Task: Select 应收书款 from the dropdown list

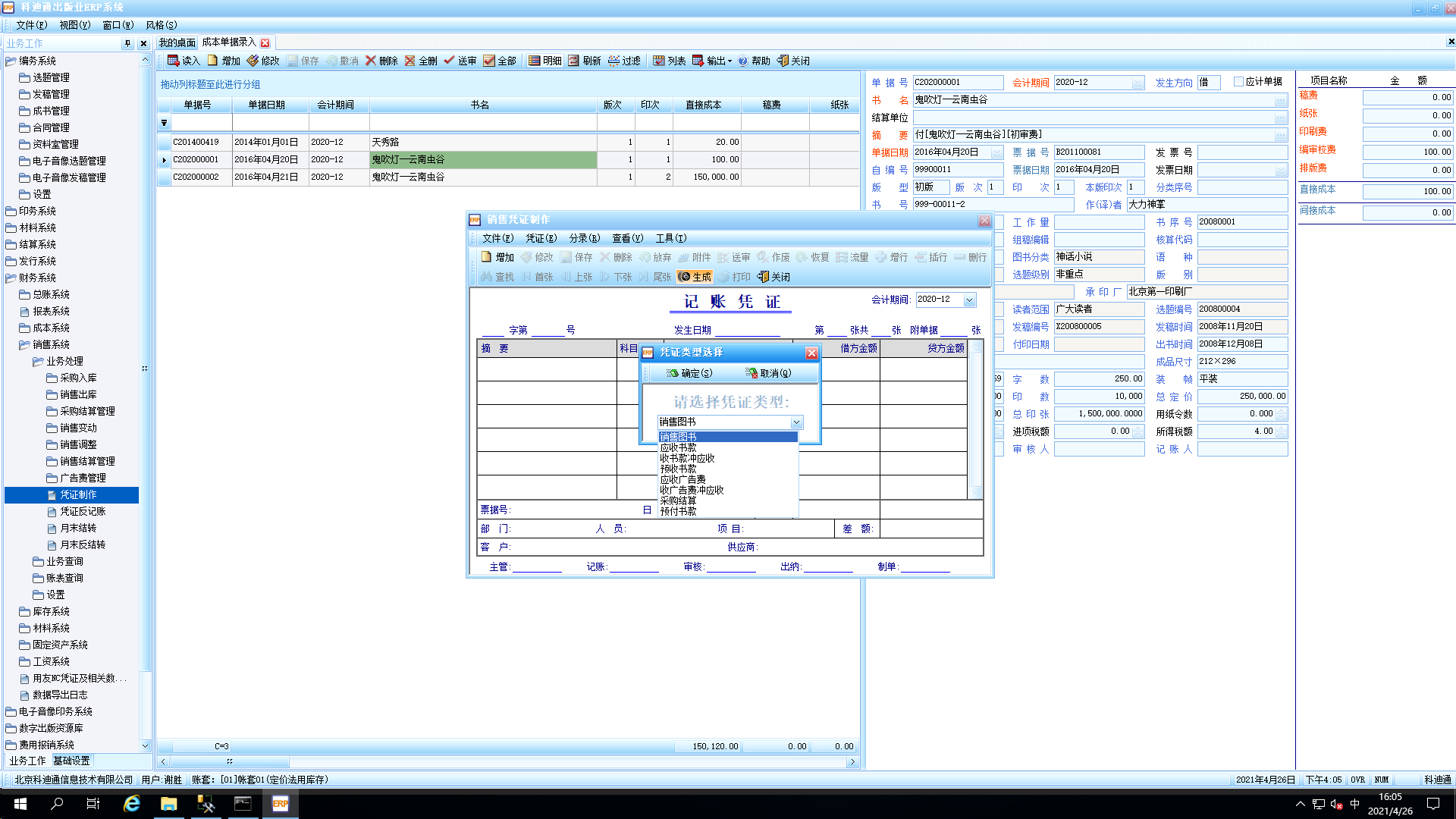Action: [x=678, y=447]
